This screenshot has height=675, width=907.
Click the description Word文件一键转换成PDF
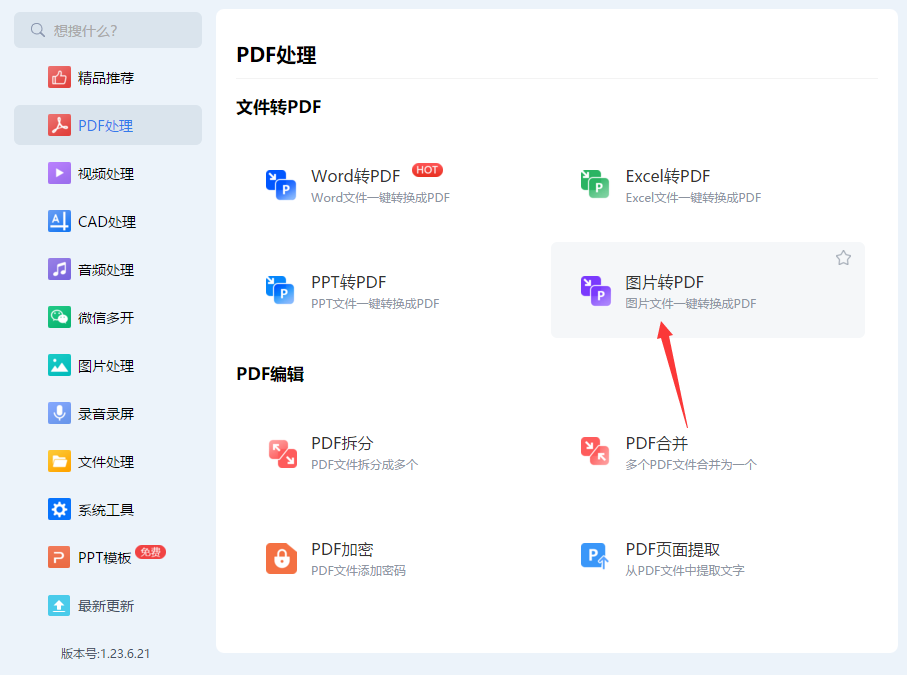[x=380, y=198]
